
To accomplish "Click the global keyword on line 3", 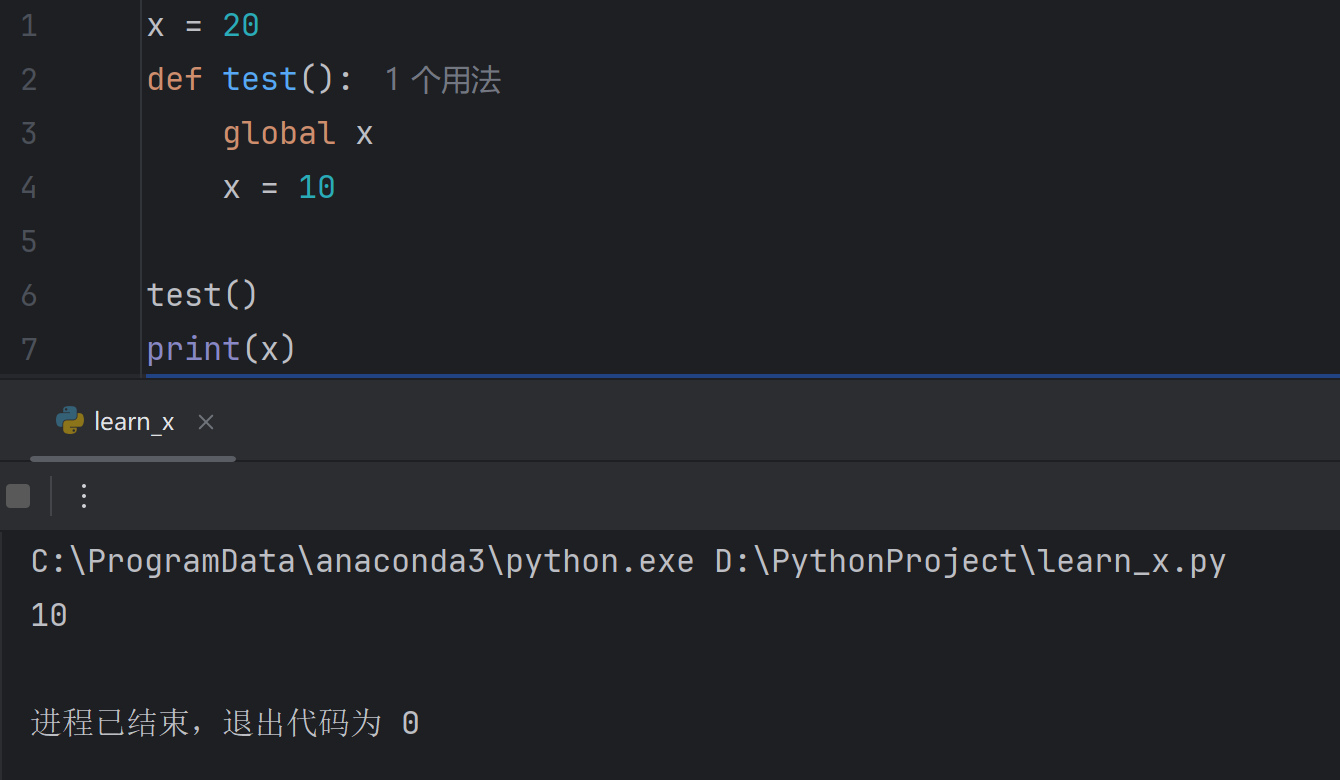I will click(279, 133).
